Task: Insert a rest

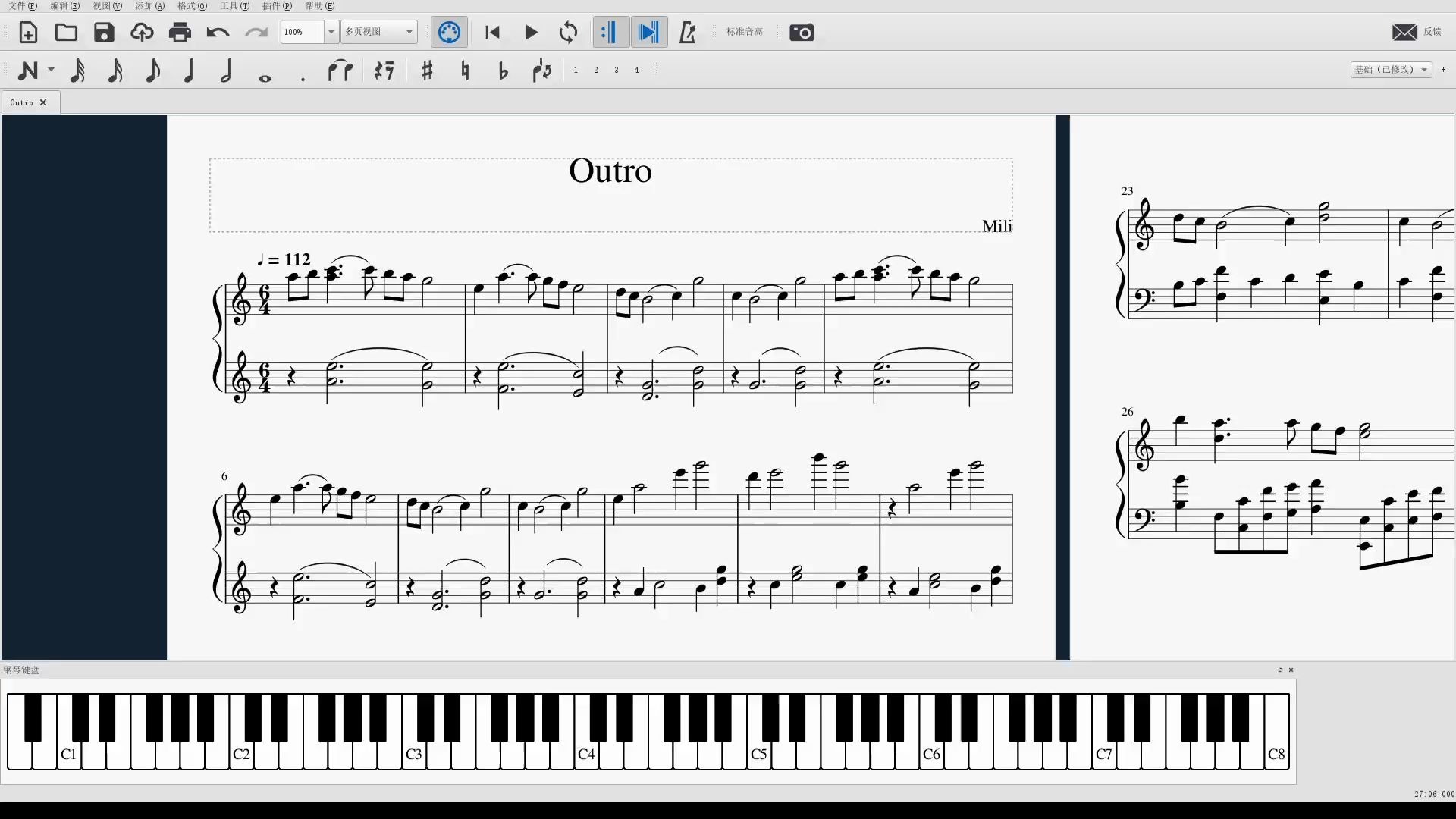Action: (384, 71)
